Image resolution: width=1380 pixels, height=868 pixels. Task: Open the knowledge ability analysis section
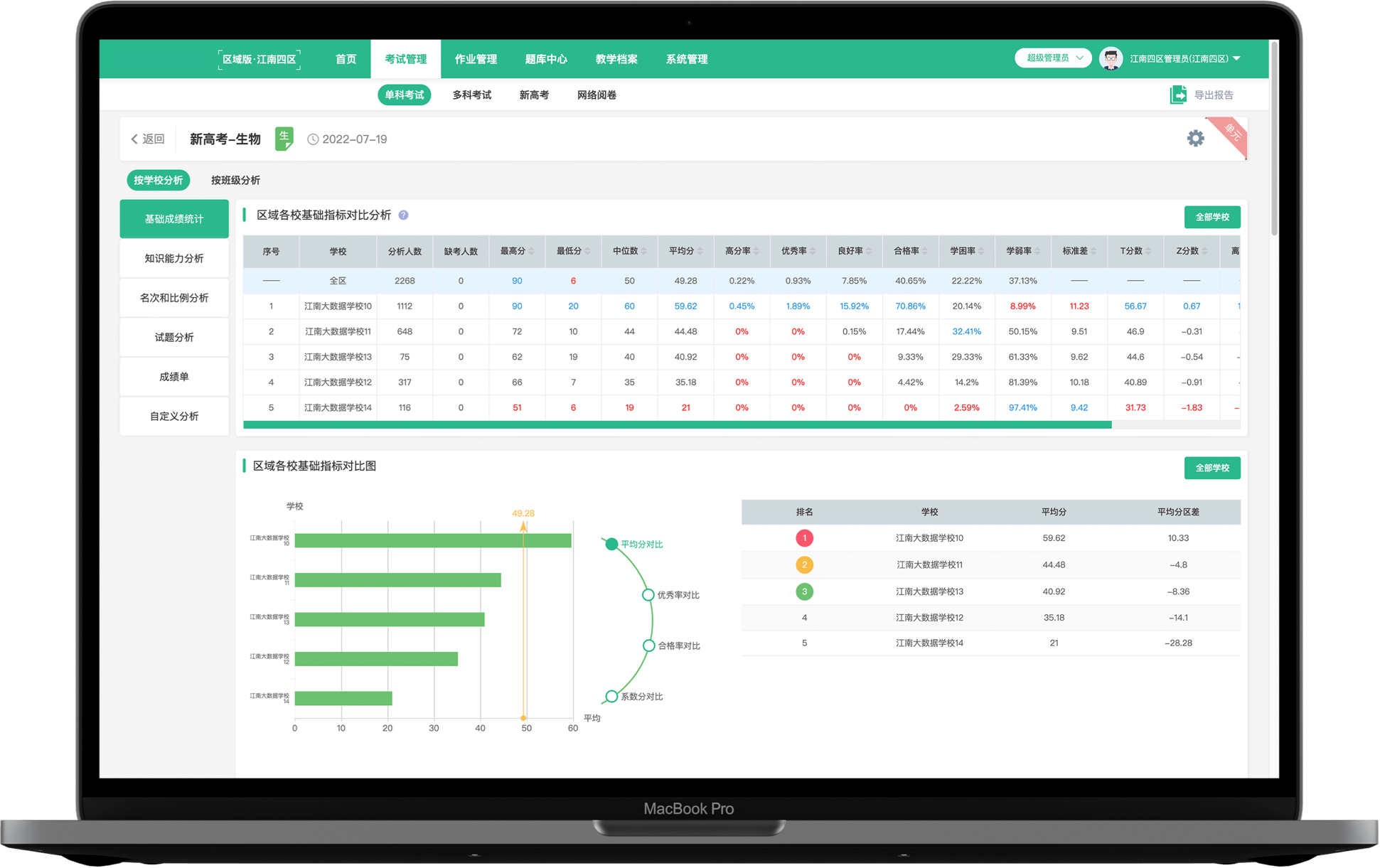(x=174, y=259)
